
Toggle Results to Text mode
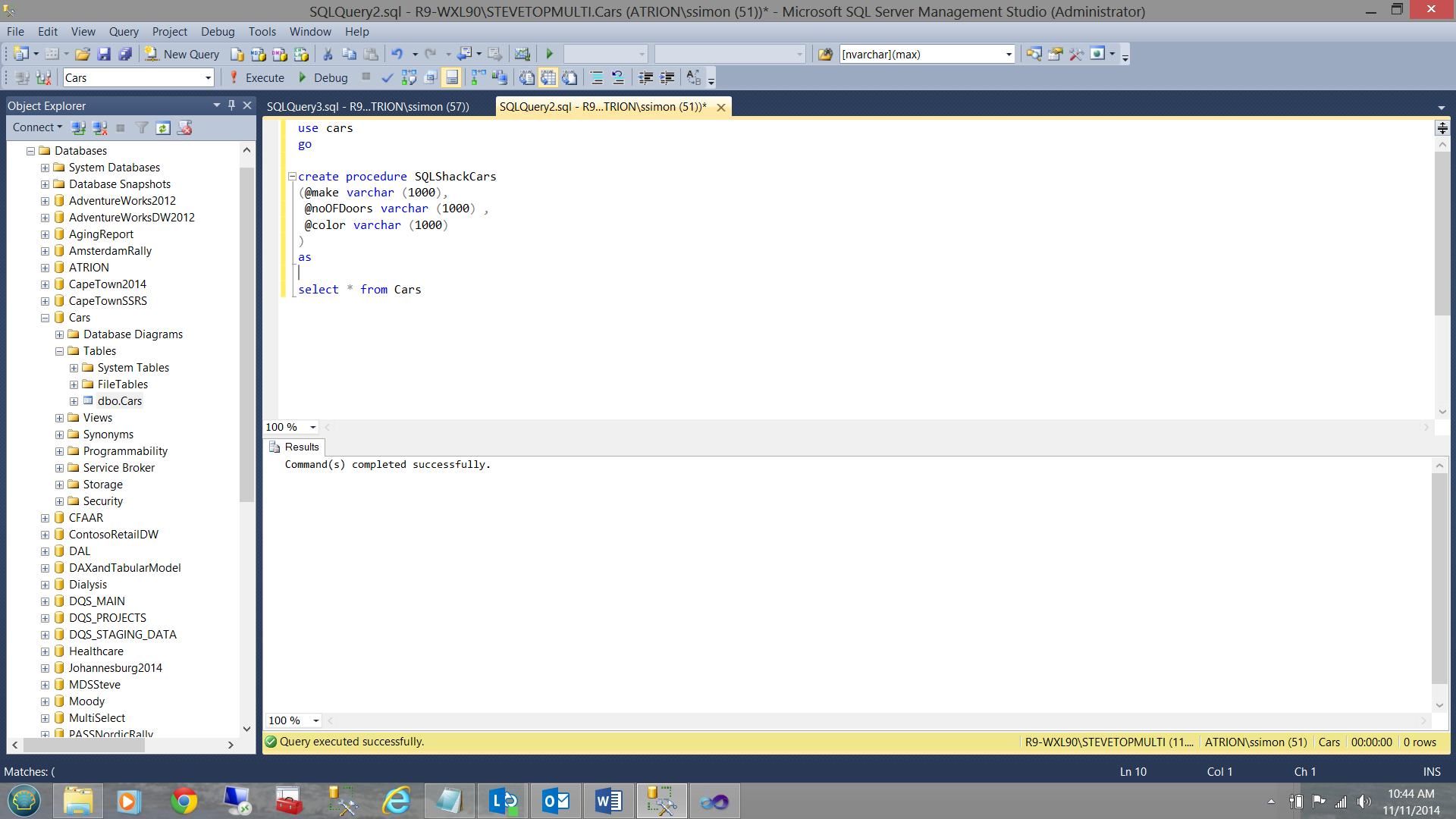coord(526,78)
